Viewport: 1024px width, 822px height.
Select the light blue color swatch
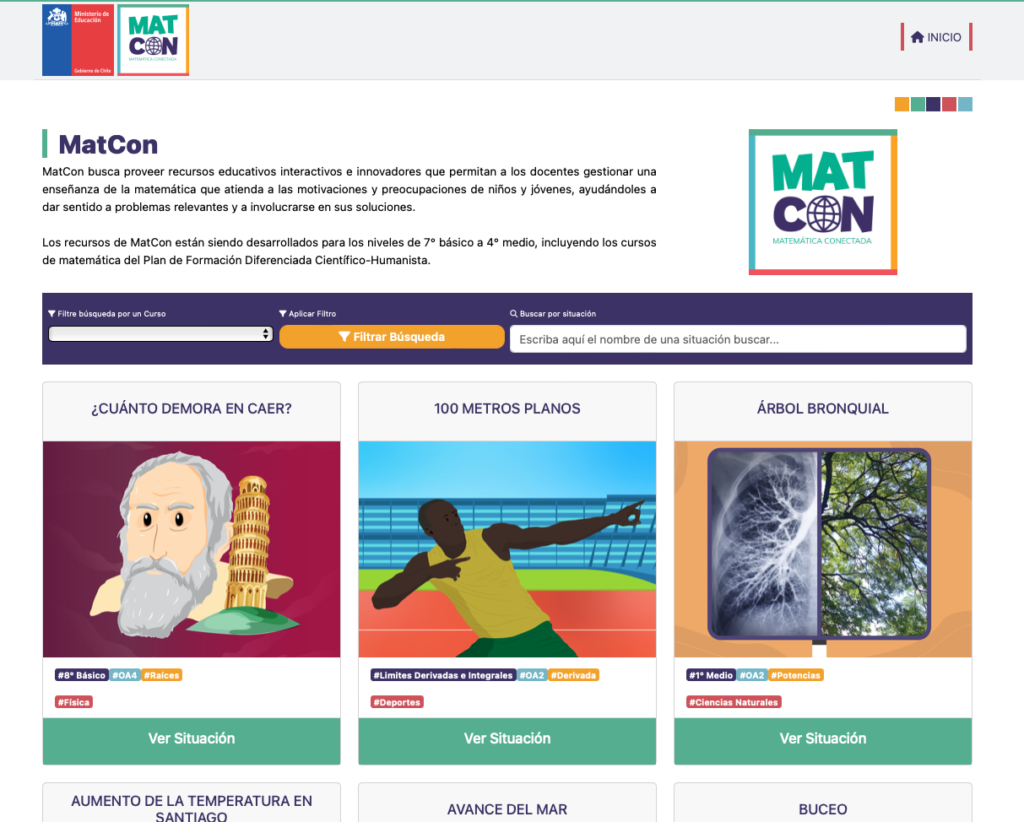pos(965,104)
